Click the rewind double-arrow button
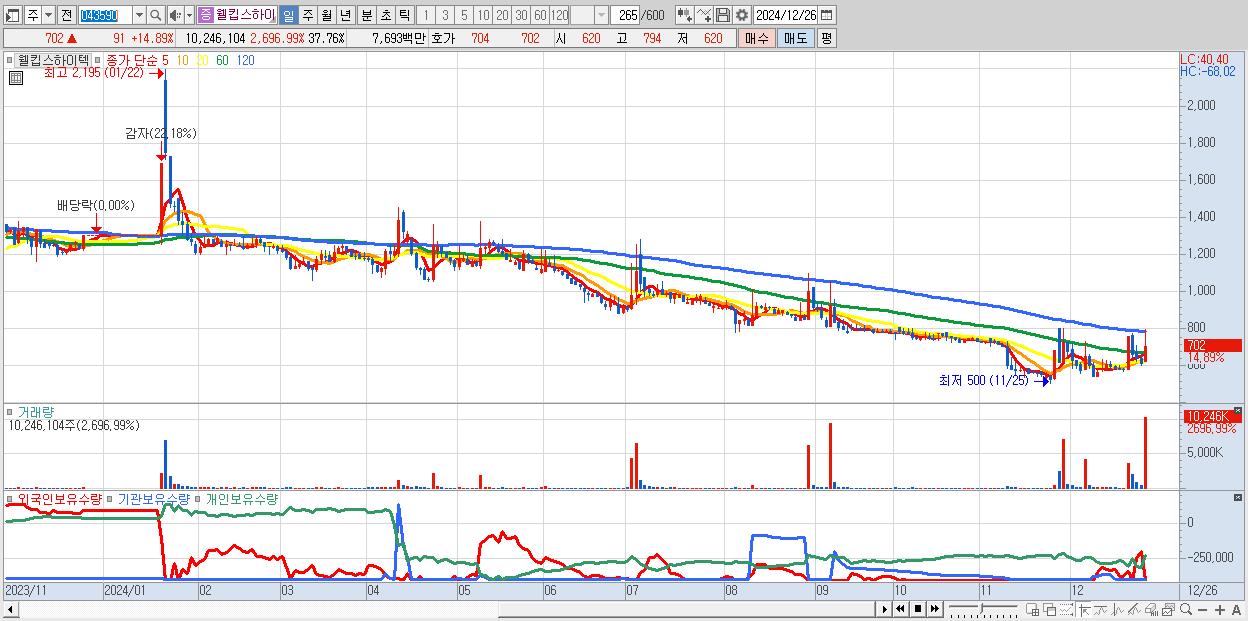 pos(900,609)
